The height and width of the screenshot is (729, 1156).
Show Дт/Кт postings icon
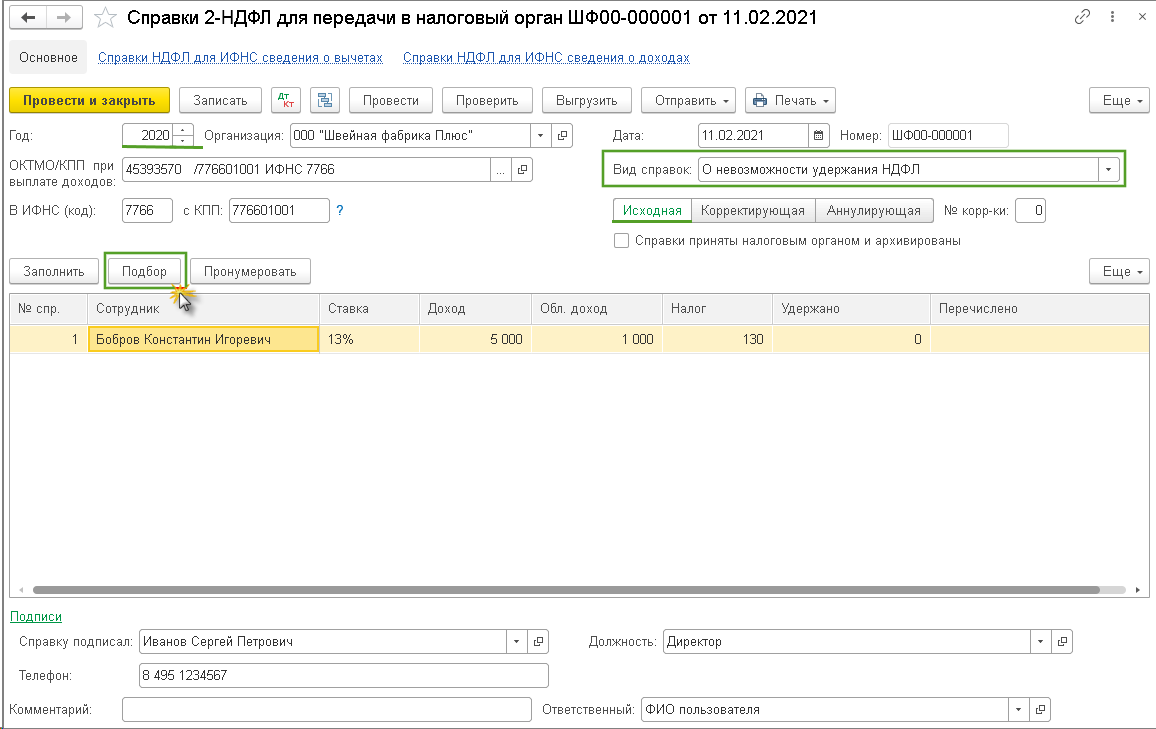pyautogui.click(x=285, y=100)
